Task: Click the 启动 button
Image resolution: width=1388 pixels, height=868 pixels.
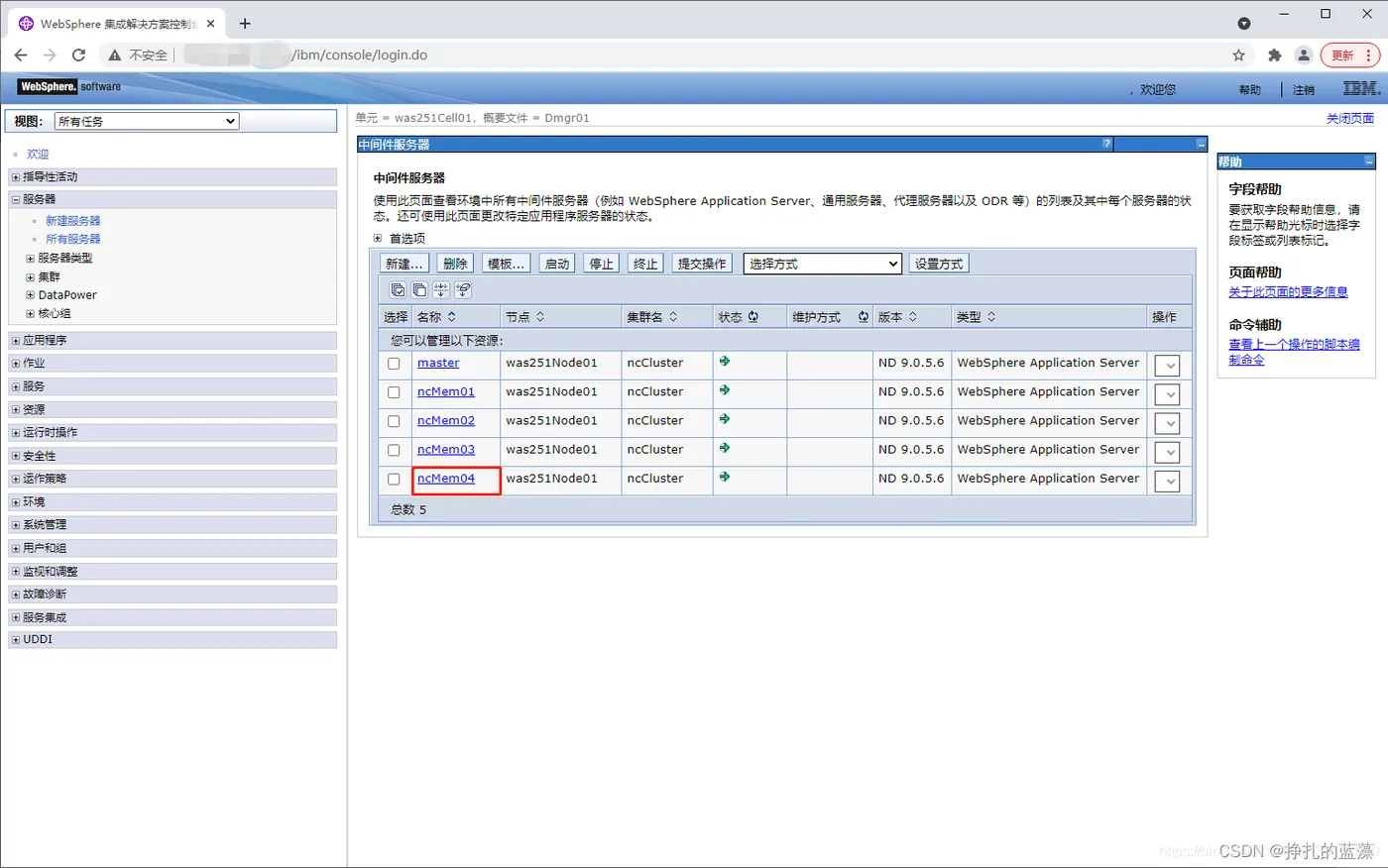Action: (x=557, y=264)
